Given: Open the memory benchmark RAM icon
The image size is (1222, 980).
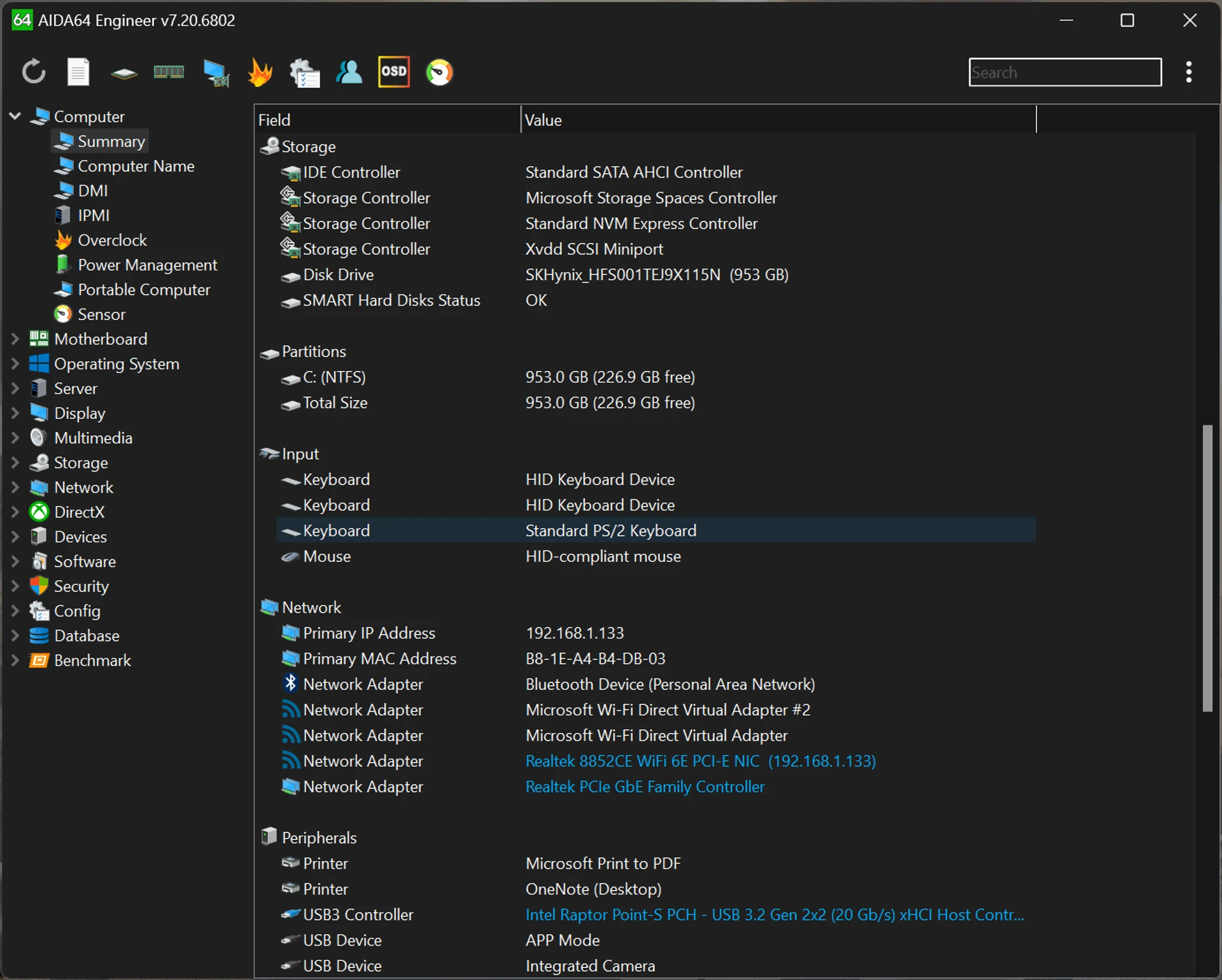Looking at the screenshot, I should tap(169, 72).
